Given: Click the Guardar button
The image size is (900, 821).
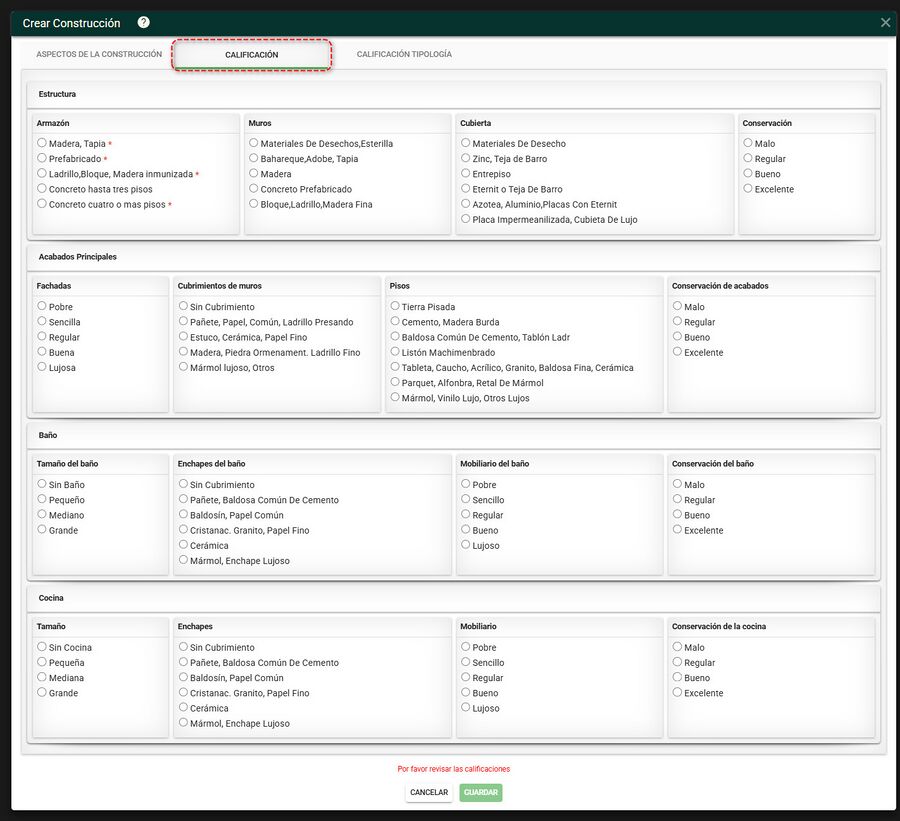Looking at the screenshot, I should [480, 792].
